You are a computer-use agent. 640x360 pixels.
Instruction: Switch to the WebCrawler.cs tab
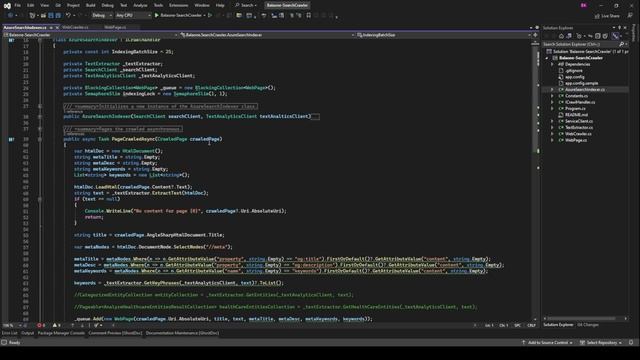75,27
